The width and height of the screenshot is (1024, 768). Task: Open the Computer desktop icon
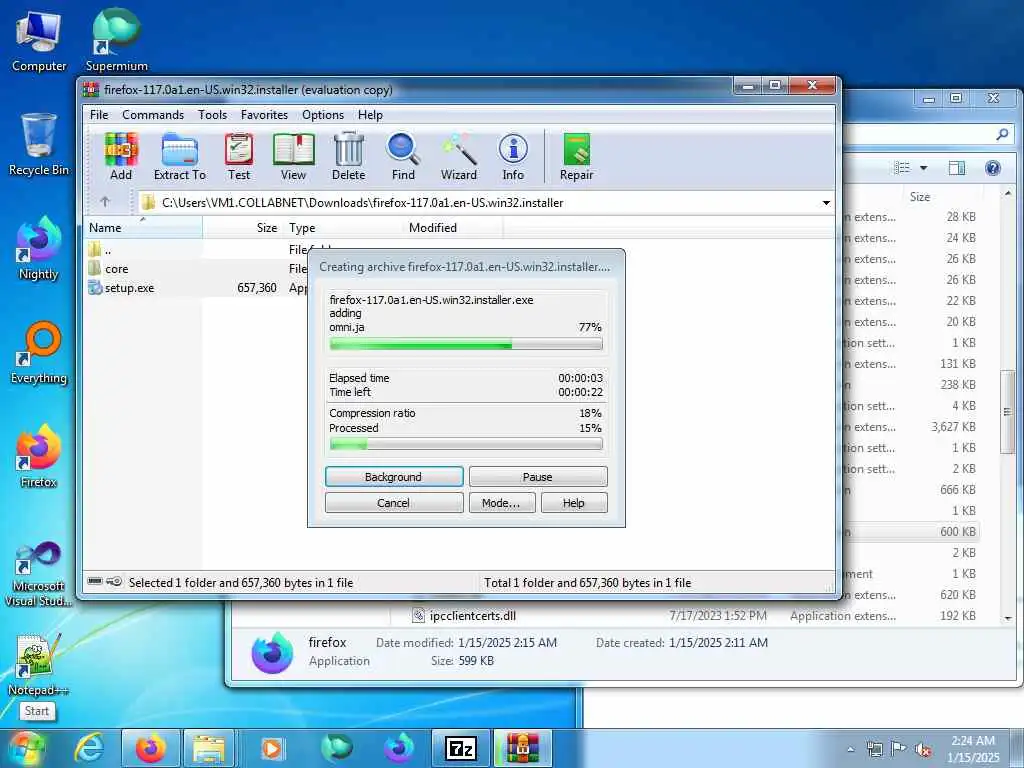39,42
